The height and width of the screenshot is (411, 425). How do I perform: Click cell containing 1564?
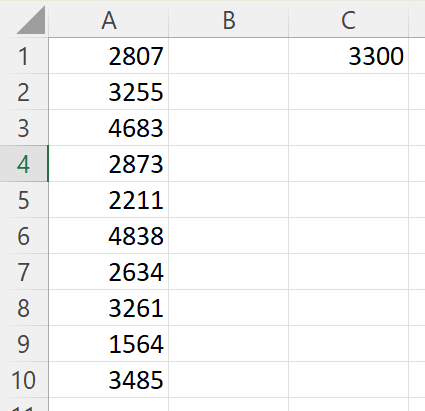coord(109,344)
